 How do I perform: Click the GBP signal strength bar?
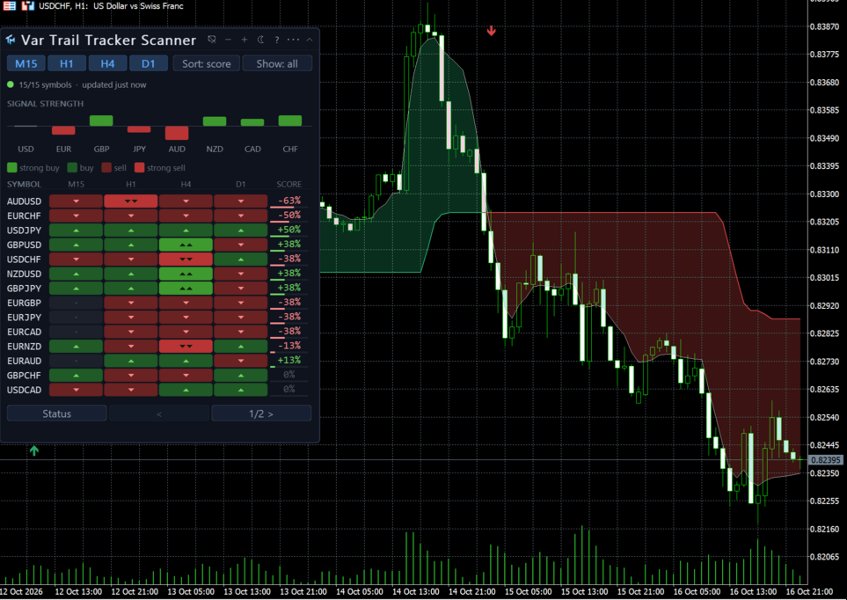pyautogui.click(x=101, y=120)
